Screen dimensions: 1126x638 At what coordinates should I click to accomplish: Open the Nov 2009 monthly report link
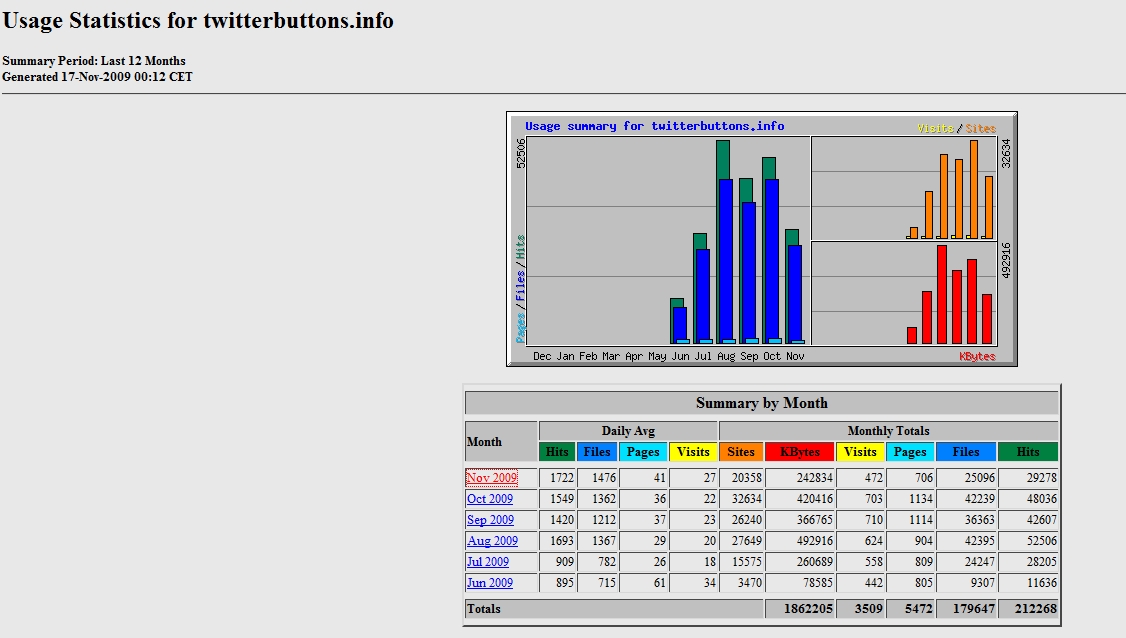pyautogui.click(x=491, y=478)
